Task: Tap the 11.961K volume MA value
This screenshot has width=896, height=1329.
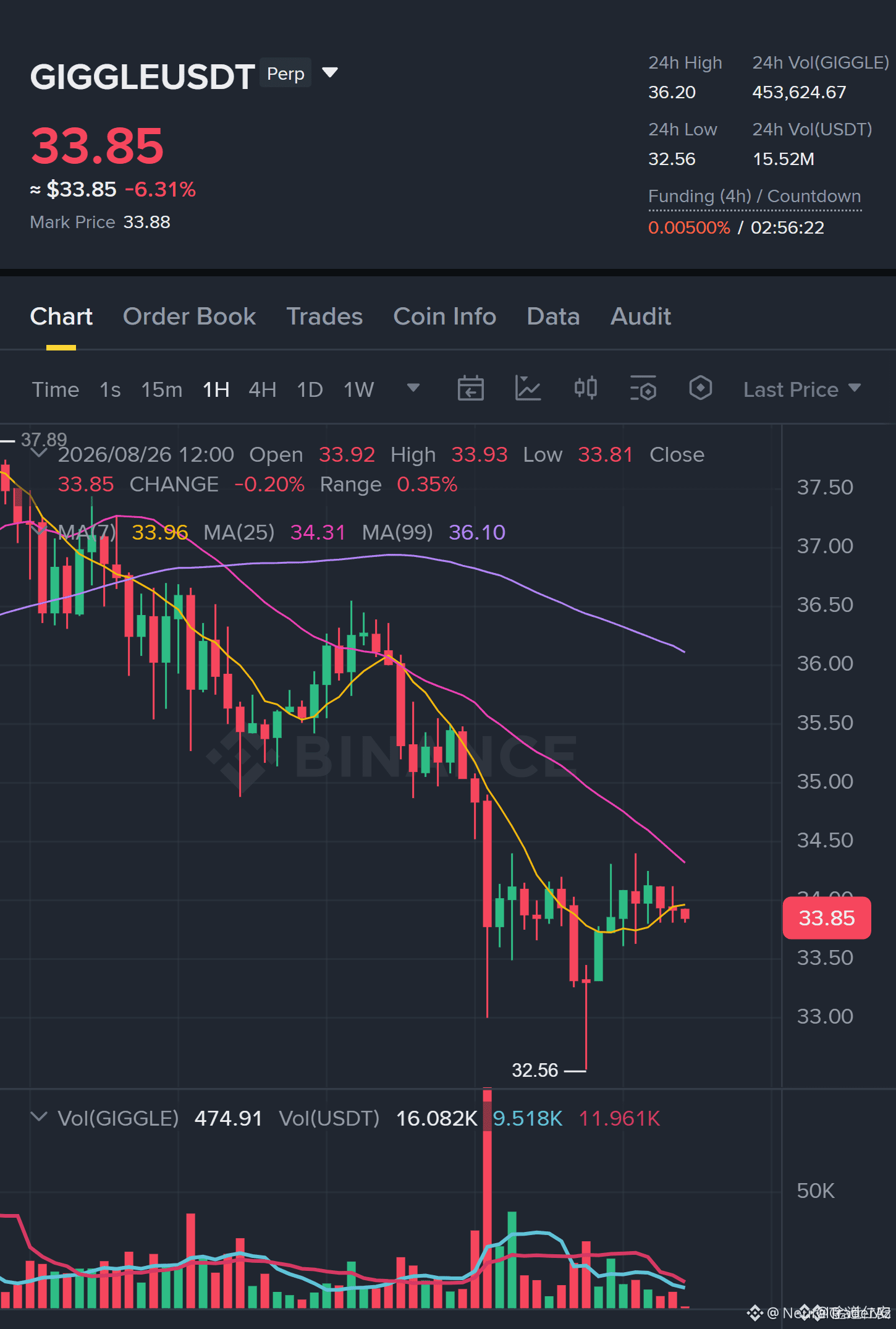Action: click(x=620, y=1118)
